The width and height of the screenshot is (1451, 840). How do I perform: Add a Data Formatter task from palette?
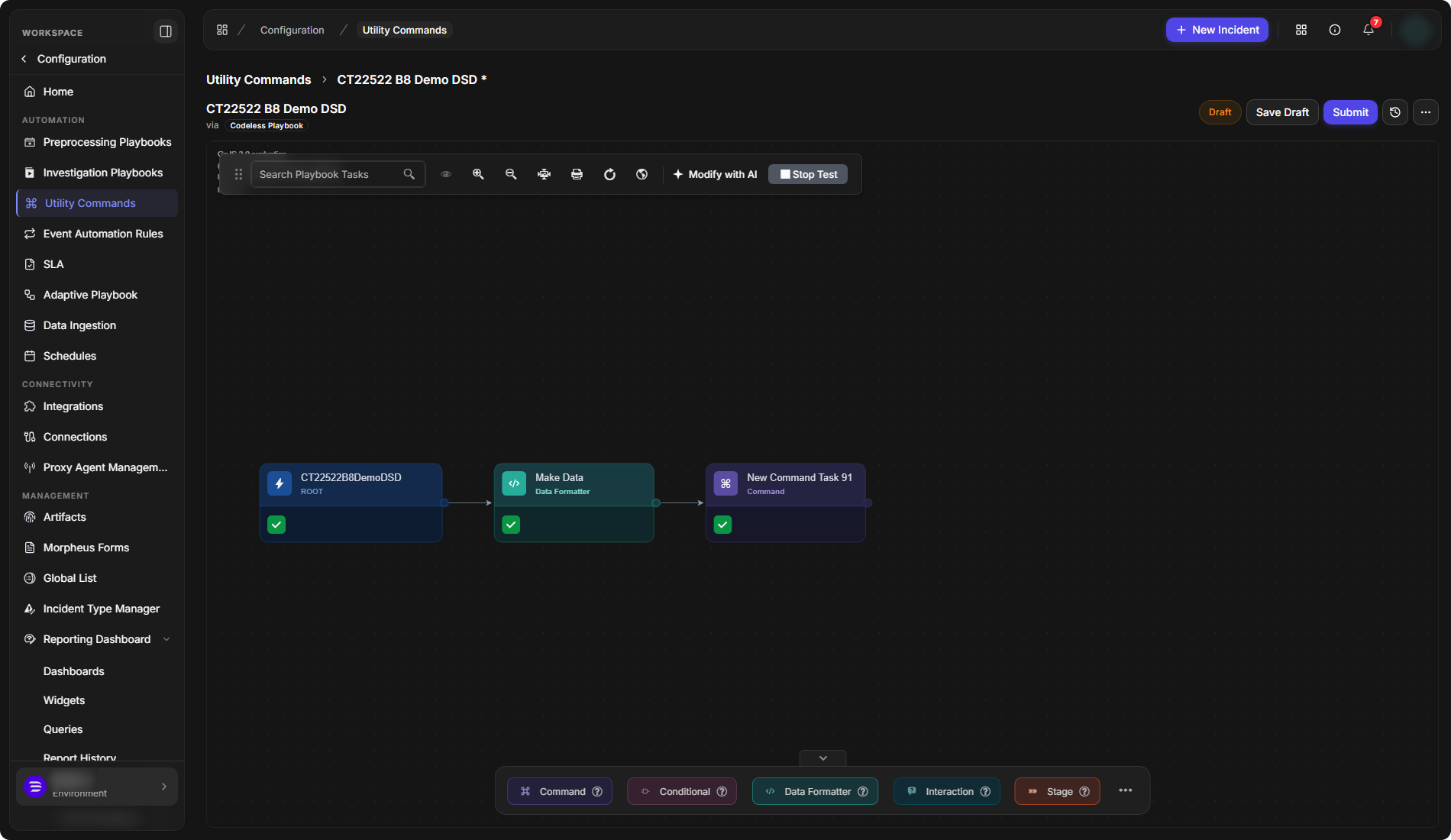click(x=815, y=791)
